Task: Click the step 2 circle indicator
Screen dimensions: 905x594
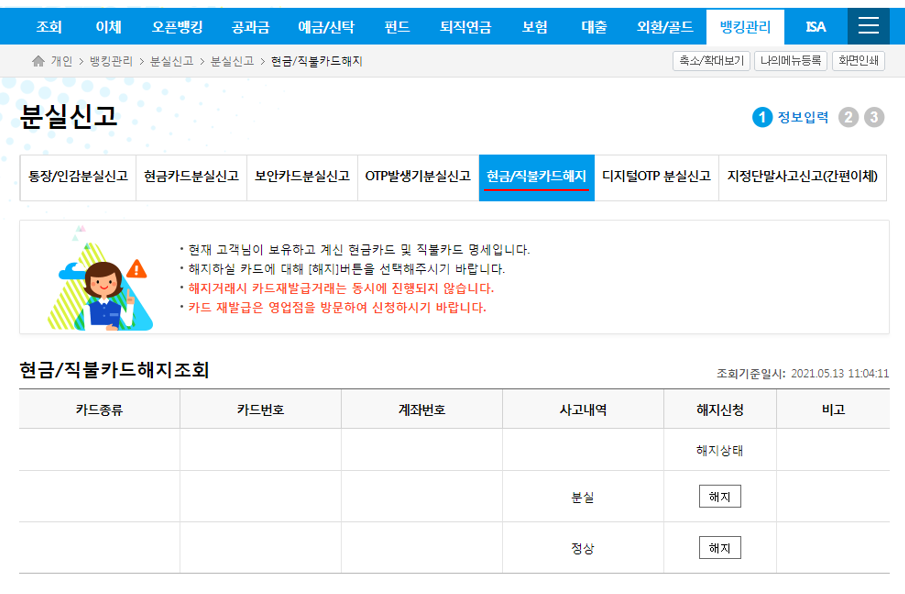Action: tap(848, 117)
